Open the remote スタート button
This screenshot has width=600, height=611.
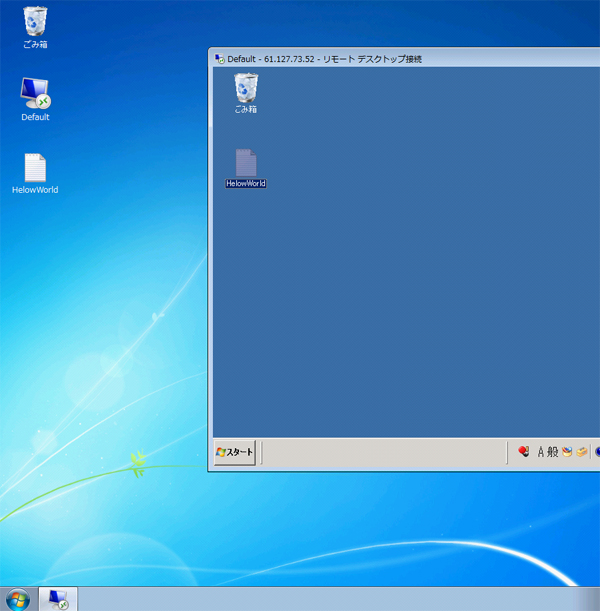coord(235,452)
